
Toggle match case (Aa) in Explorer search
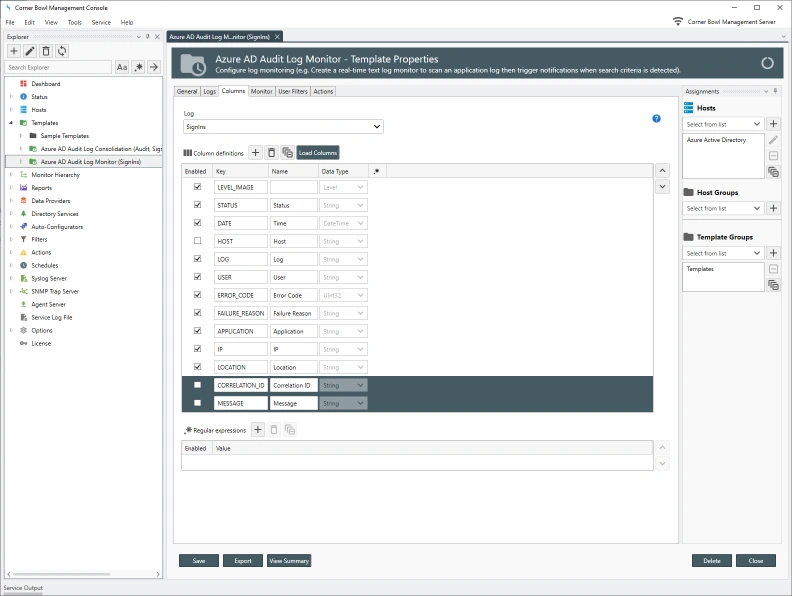click(x=122, y=67)
